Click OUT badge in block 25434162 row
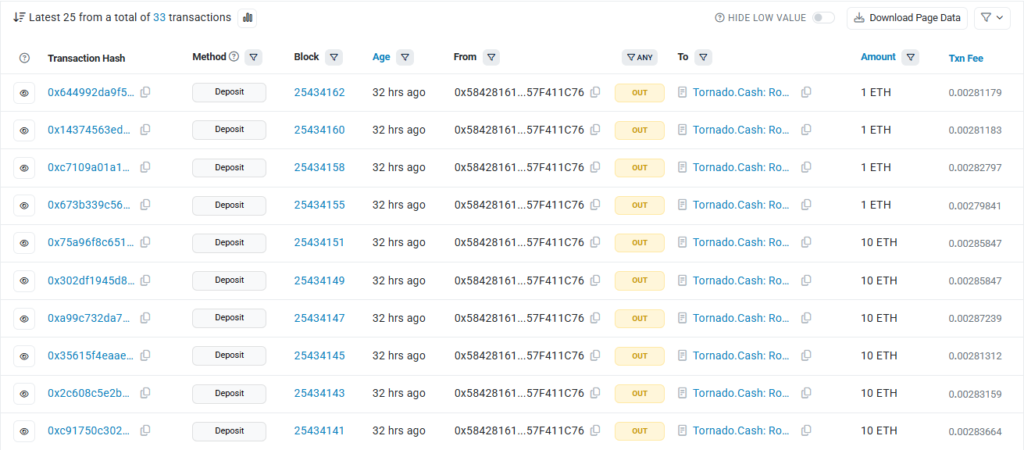 click(x=639, y=93)
